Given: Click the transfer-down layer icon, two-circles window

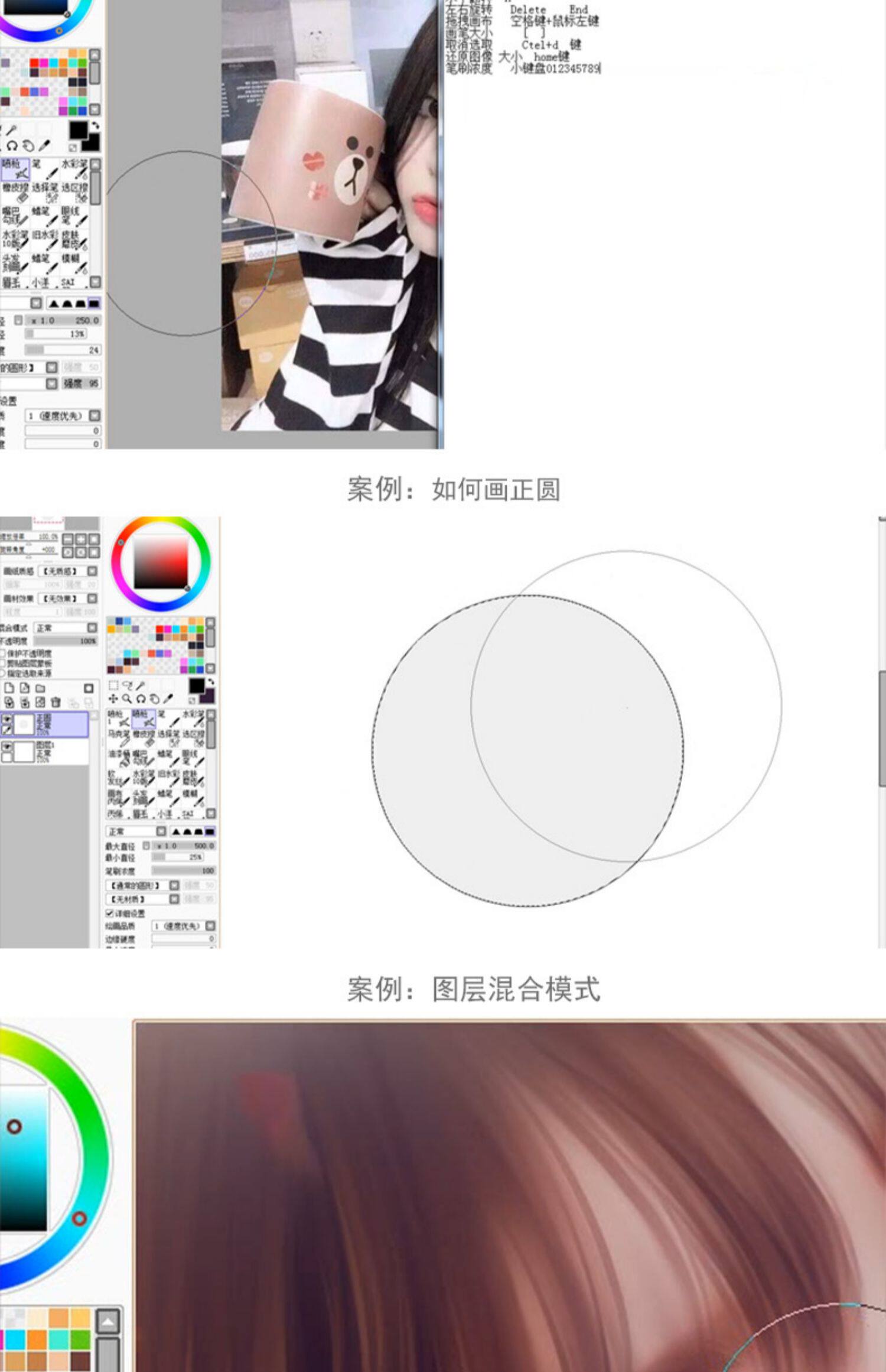Looking at the screenshot, I should pyautogui.click(x=9, y=703).
